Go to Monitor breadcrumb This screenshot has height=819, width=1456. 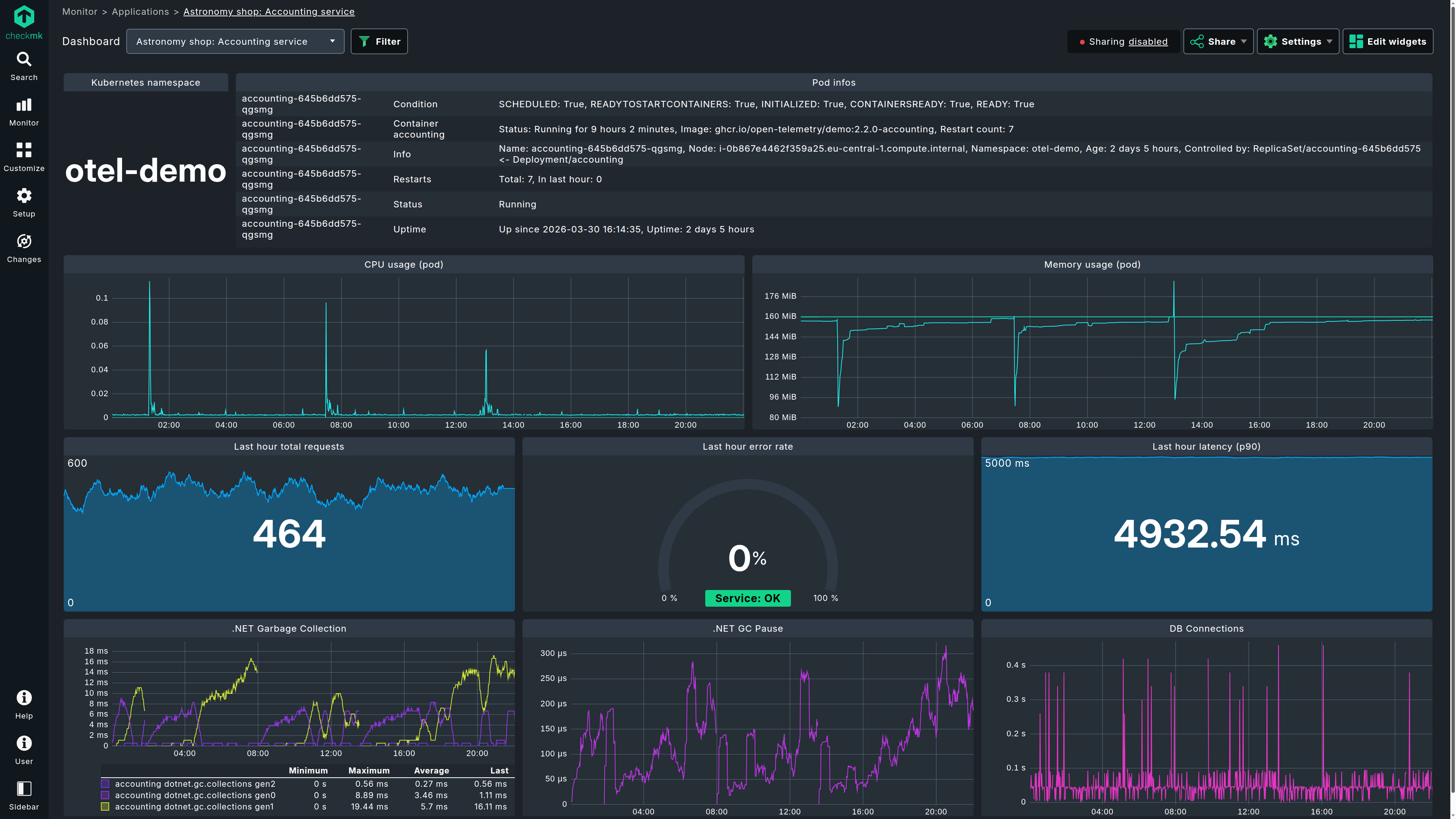pyautogui.click(x=80, y=12)
